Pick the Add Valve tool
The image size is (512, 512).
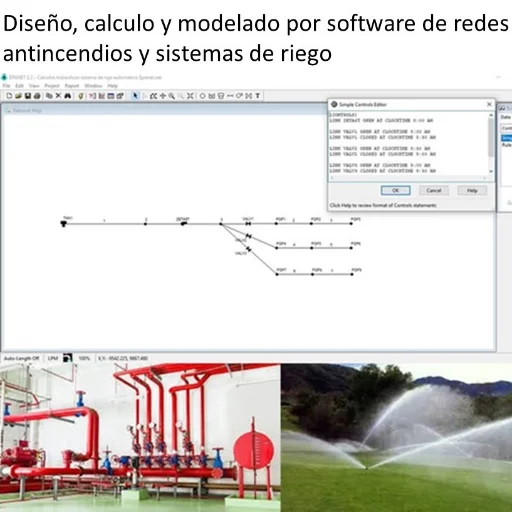tap(248, 96)
